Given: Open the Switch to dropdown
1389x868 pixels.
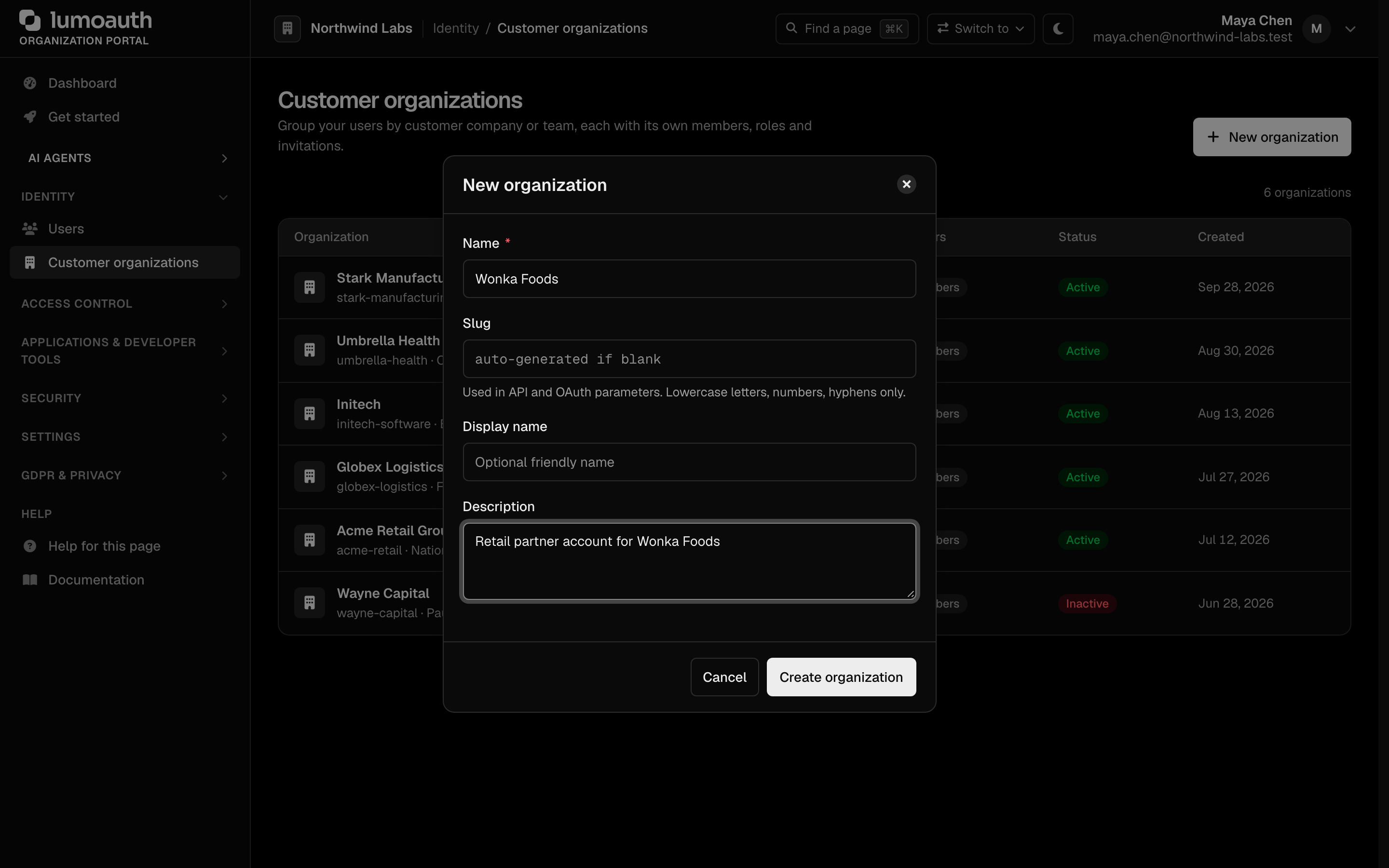Looking at the screenshot, I should tap(980, 29).
